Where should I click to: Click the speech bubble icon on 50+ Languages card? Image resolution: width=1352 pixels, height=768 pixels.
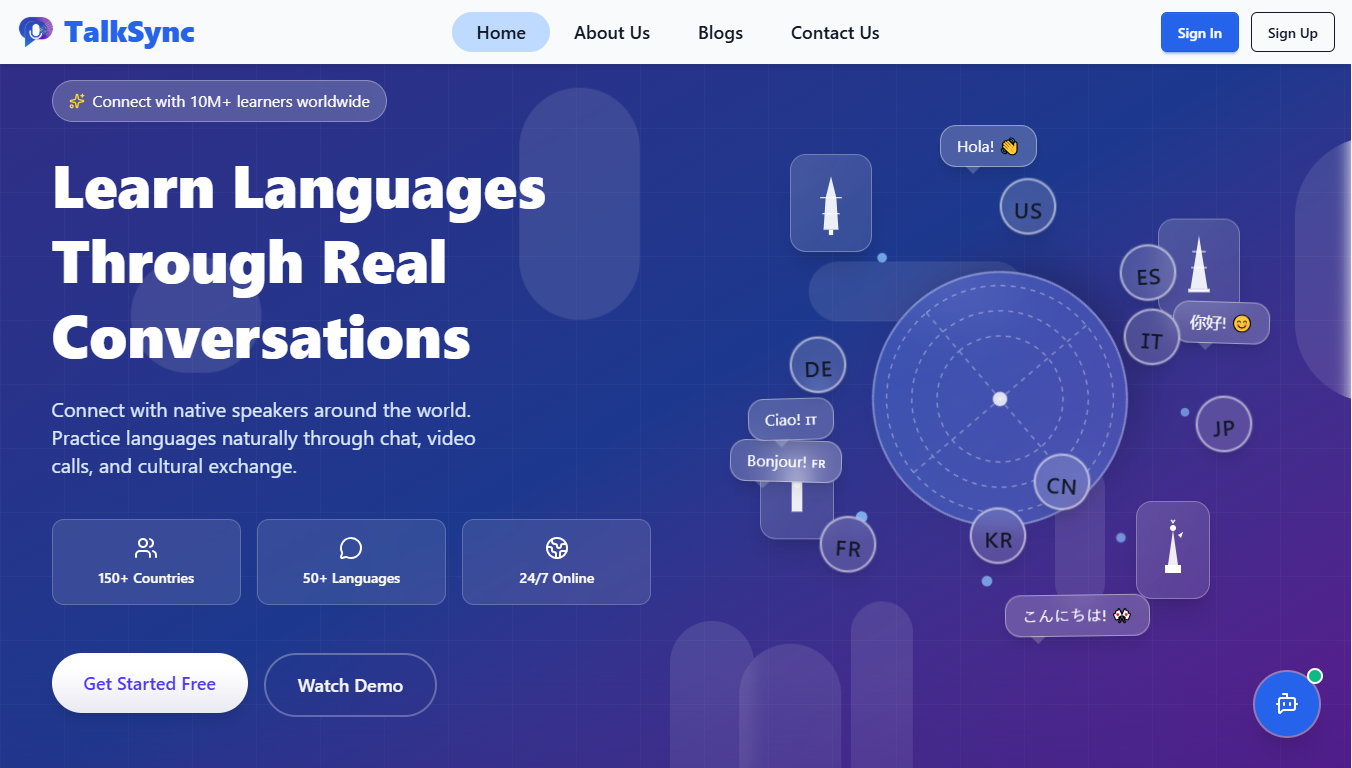coord(351,547)
